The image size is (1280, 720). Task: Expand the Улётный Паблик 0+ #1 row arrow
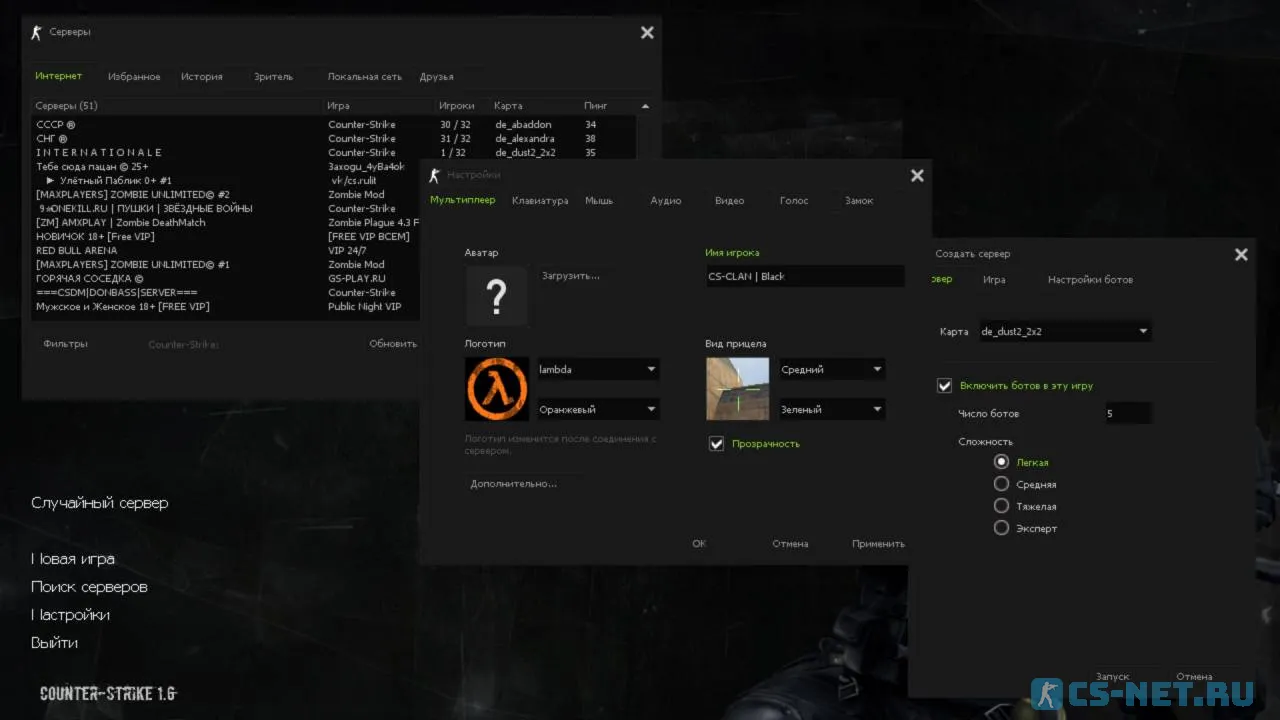[x=50, y=181]
